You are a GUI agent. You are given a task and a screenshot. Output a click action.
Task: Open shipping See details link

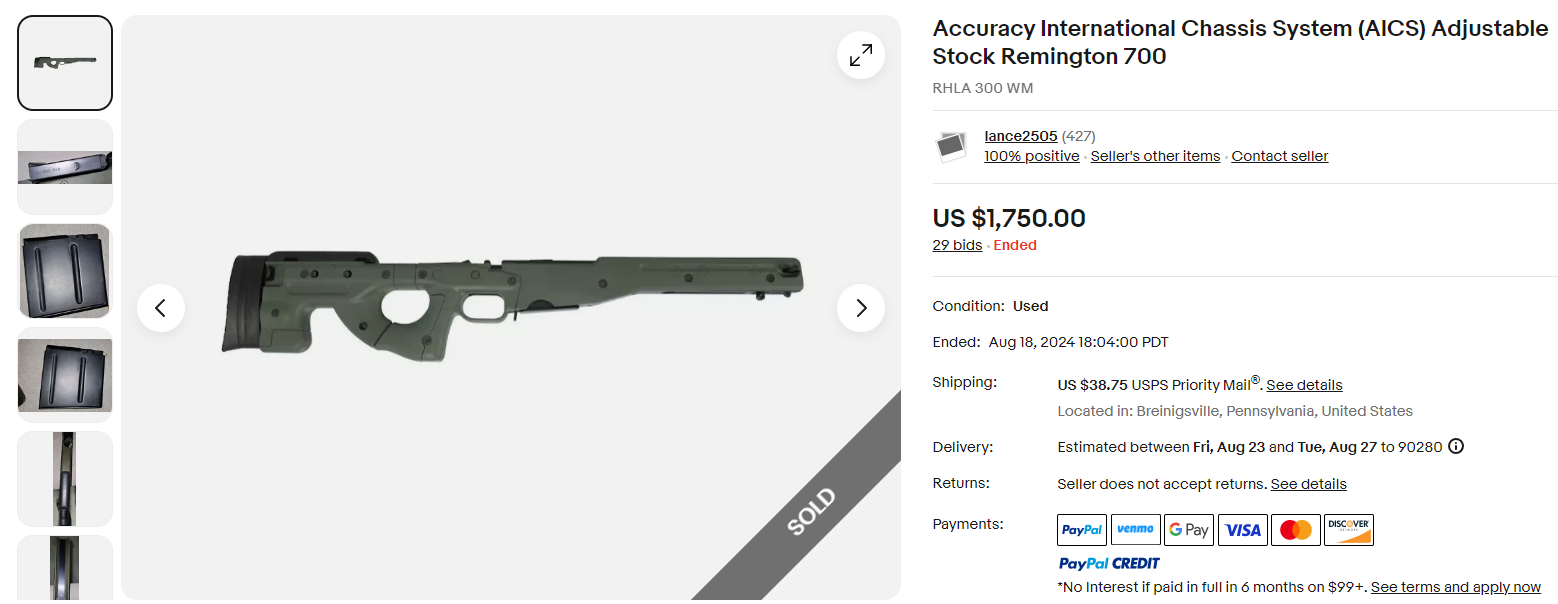1304,385
